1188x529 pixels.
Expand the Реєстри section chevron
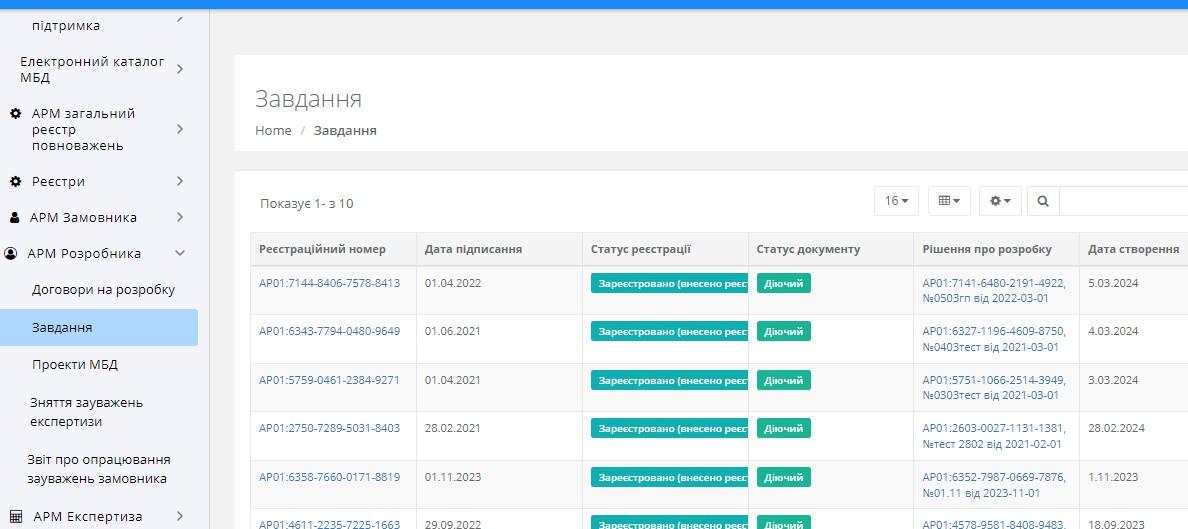click(180, 182)
